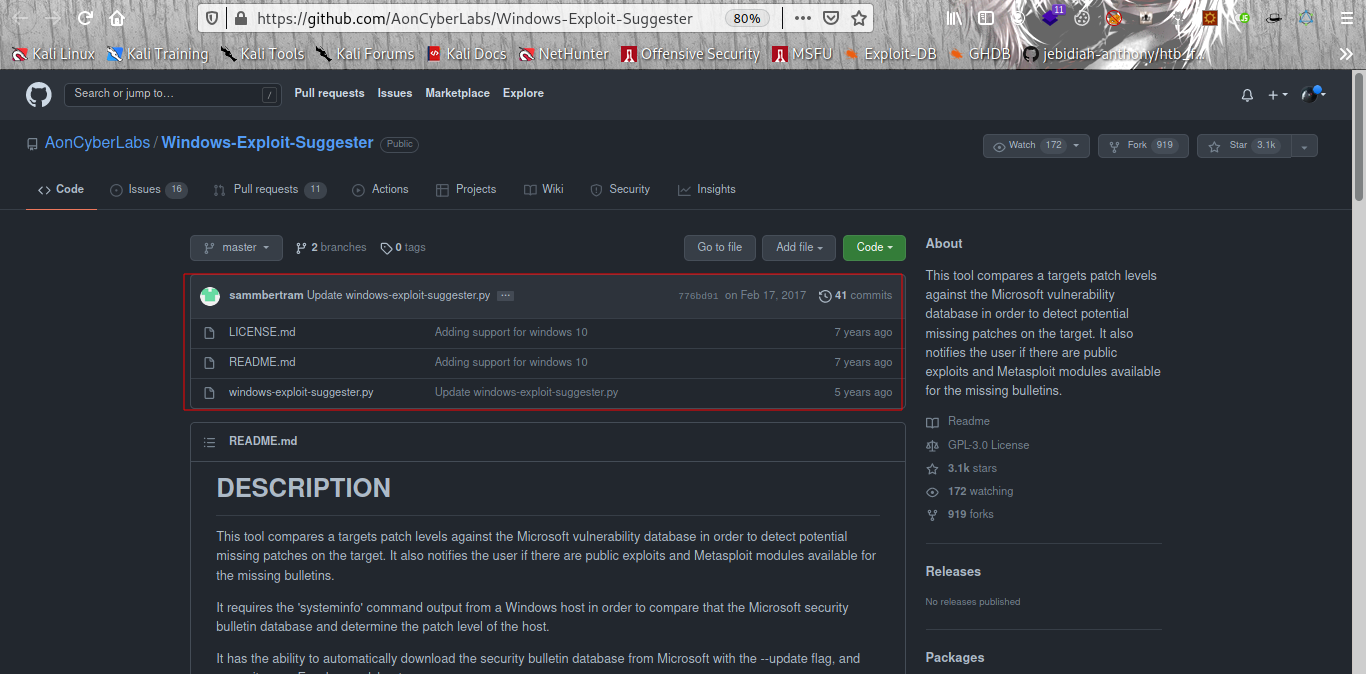Viewport: 1366px width, 674px height.
Task: Show more bookmarks with the double chevron
Action: (1346, 54)
